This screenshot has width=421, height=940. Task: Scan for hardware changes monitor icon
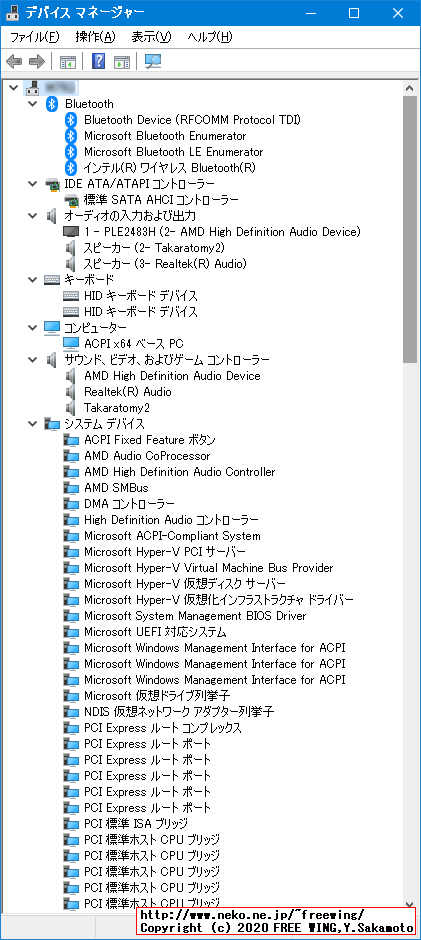pos(153,61)
